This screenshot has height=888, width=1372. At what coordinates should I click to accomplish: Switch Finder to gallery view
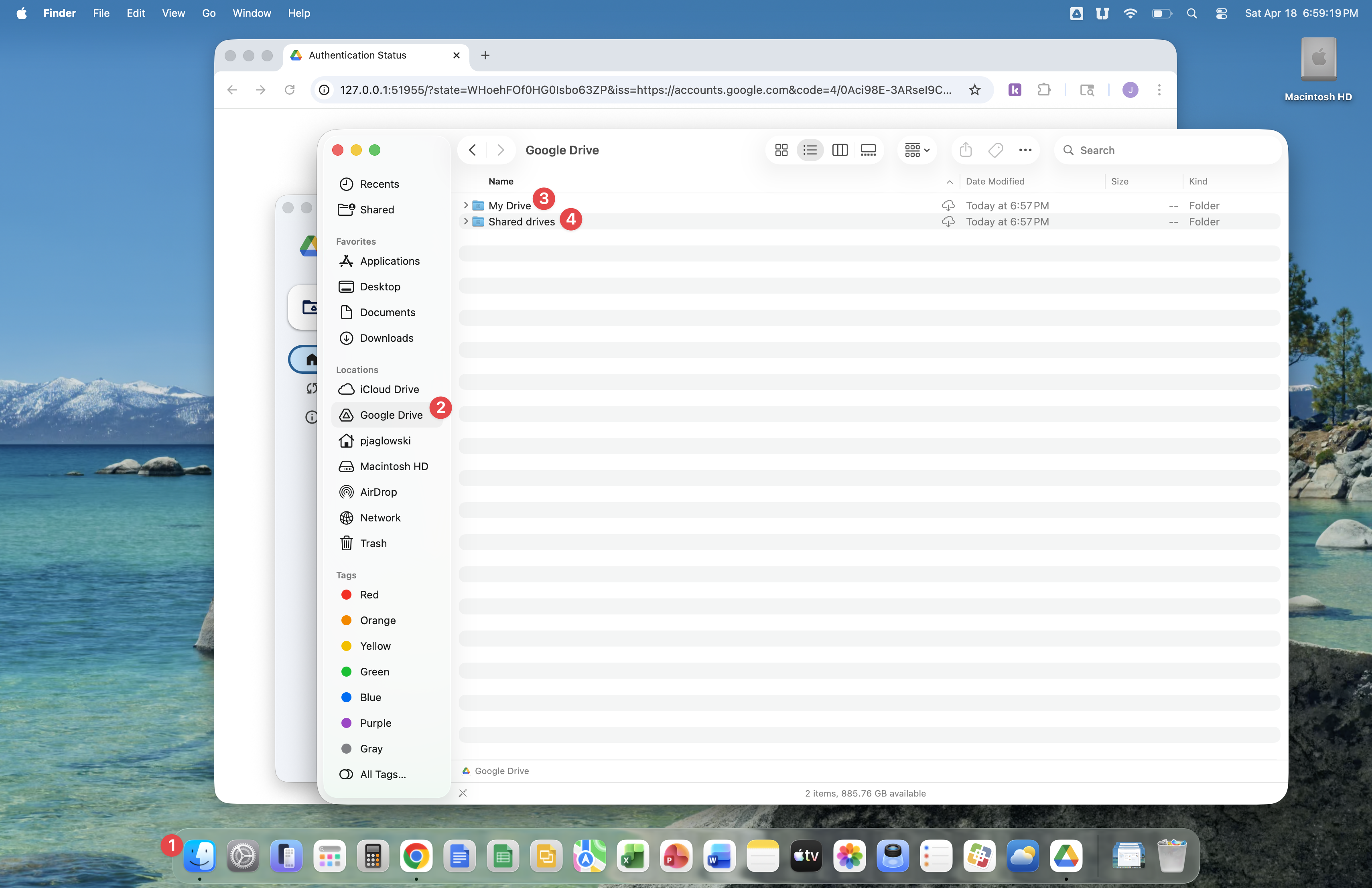point(868,150)
